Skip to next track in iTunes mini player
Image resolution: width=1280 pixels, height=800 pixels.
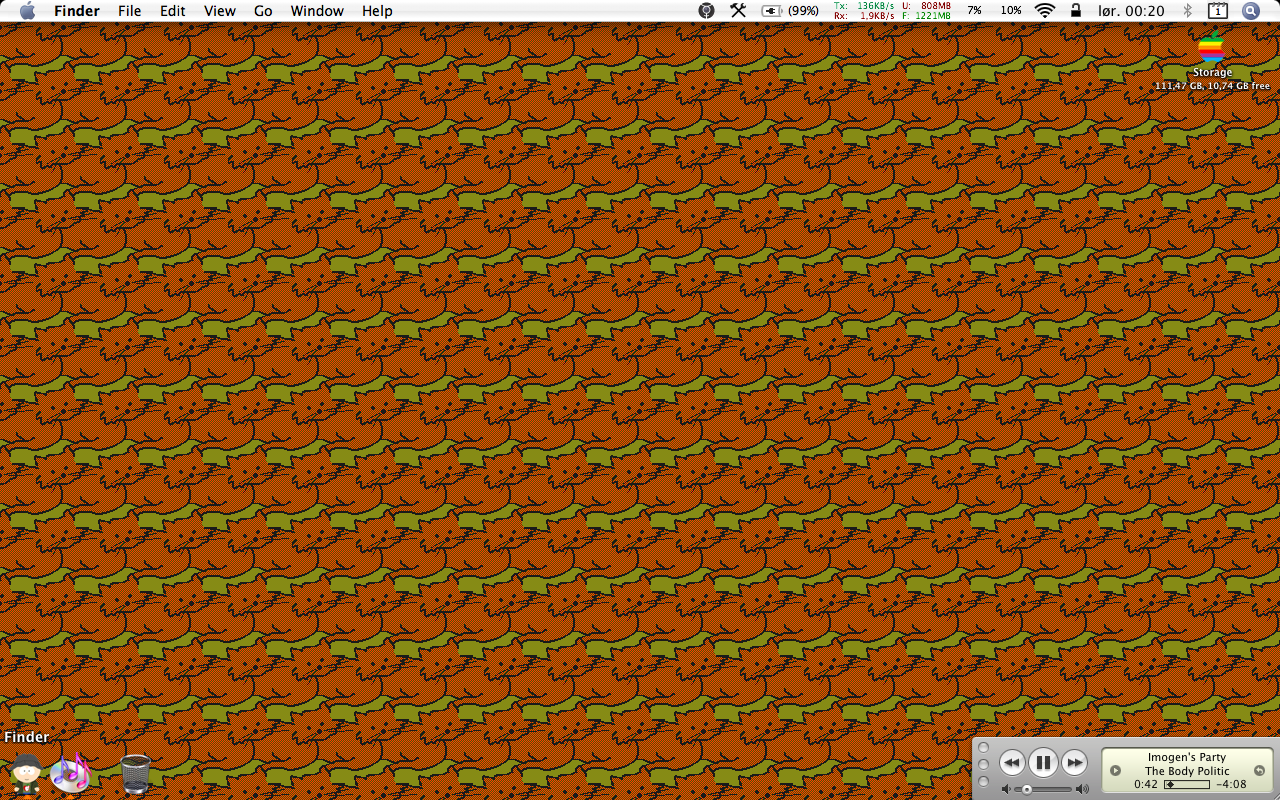click(1074, 763)
